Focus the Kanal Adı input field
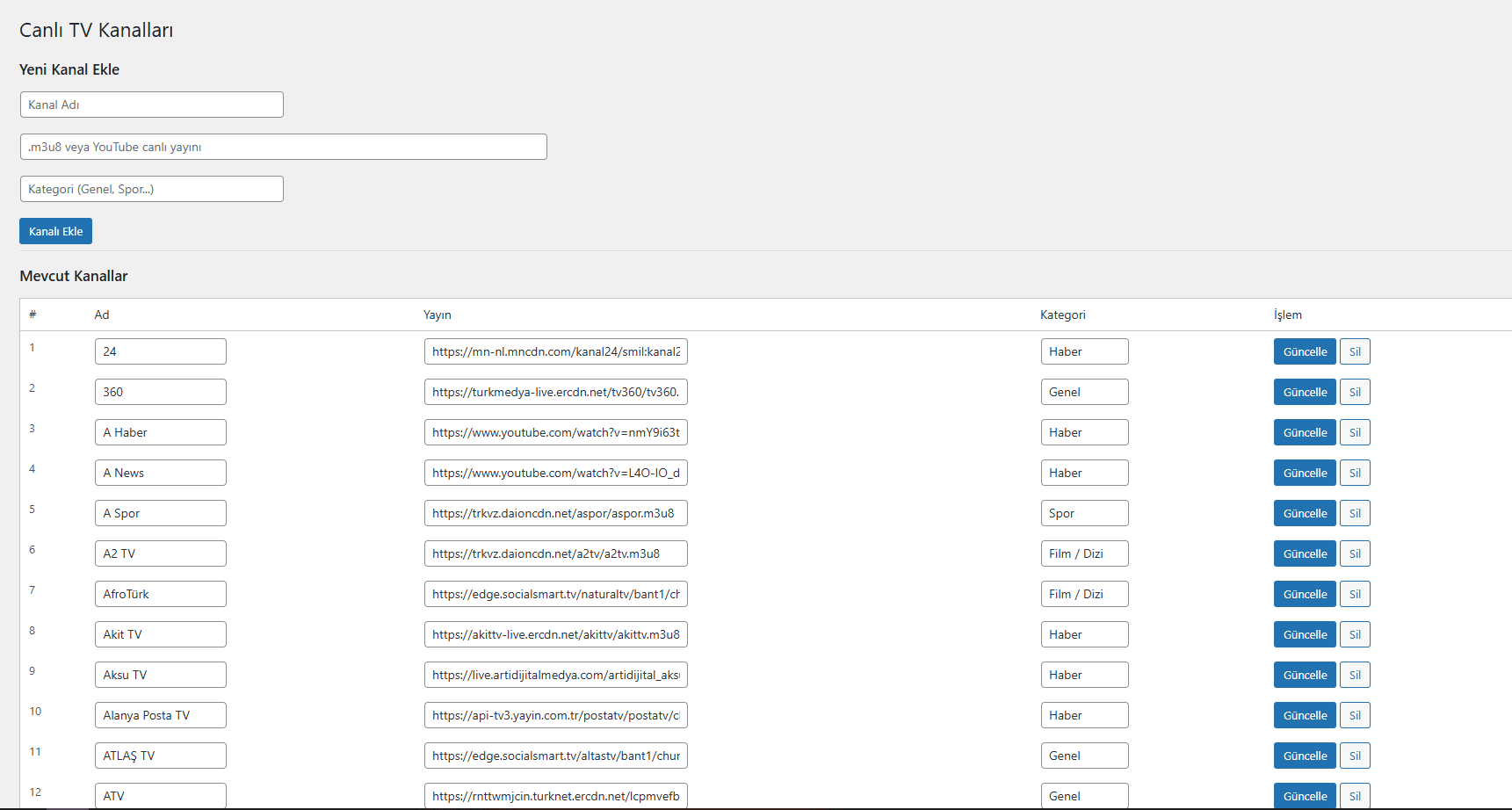The height and width of the screenshot is (810, 1512). point(151,105)
